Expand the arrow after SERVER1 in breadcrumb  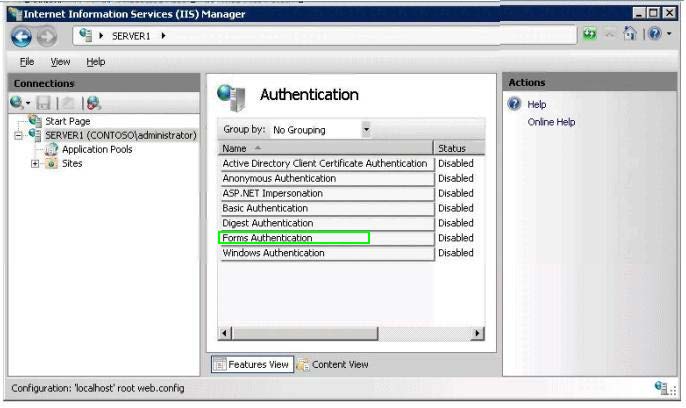point(163,35)
